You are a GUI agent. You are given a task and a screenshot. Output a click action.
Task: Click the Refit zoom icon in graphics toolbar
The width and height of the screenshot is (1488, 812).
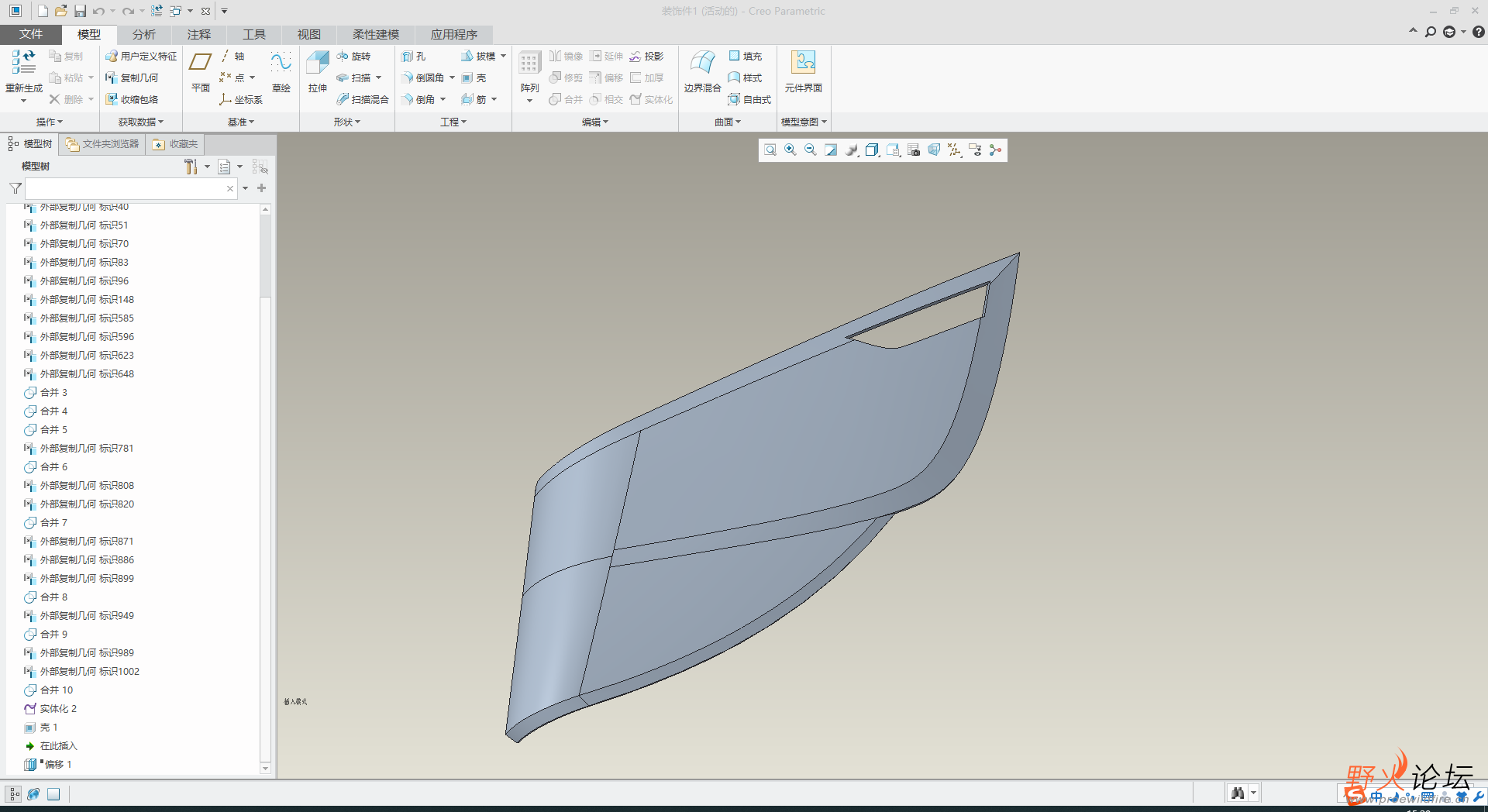click(770, 150)
